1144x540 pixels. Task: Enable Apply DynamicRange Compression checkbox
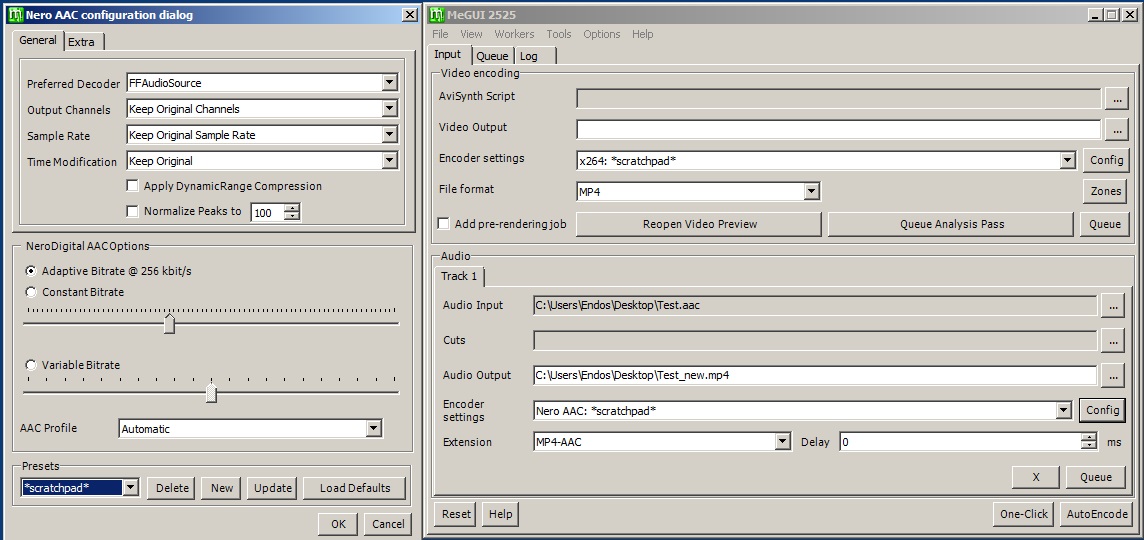[133, 186]
